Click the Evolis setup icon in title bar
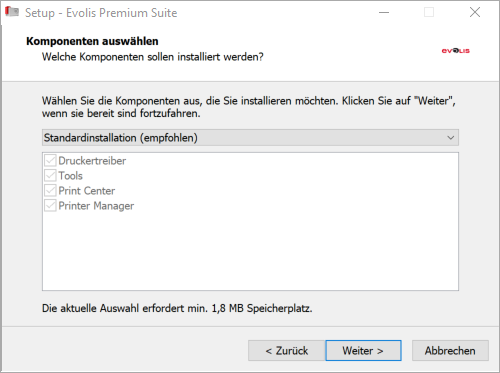500x373 pixels. coord(12,12)
